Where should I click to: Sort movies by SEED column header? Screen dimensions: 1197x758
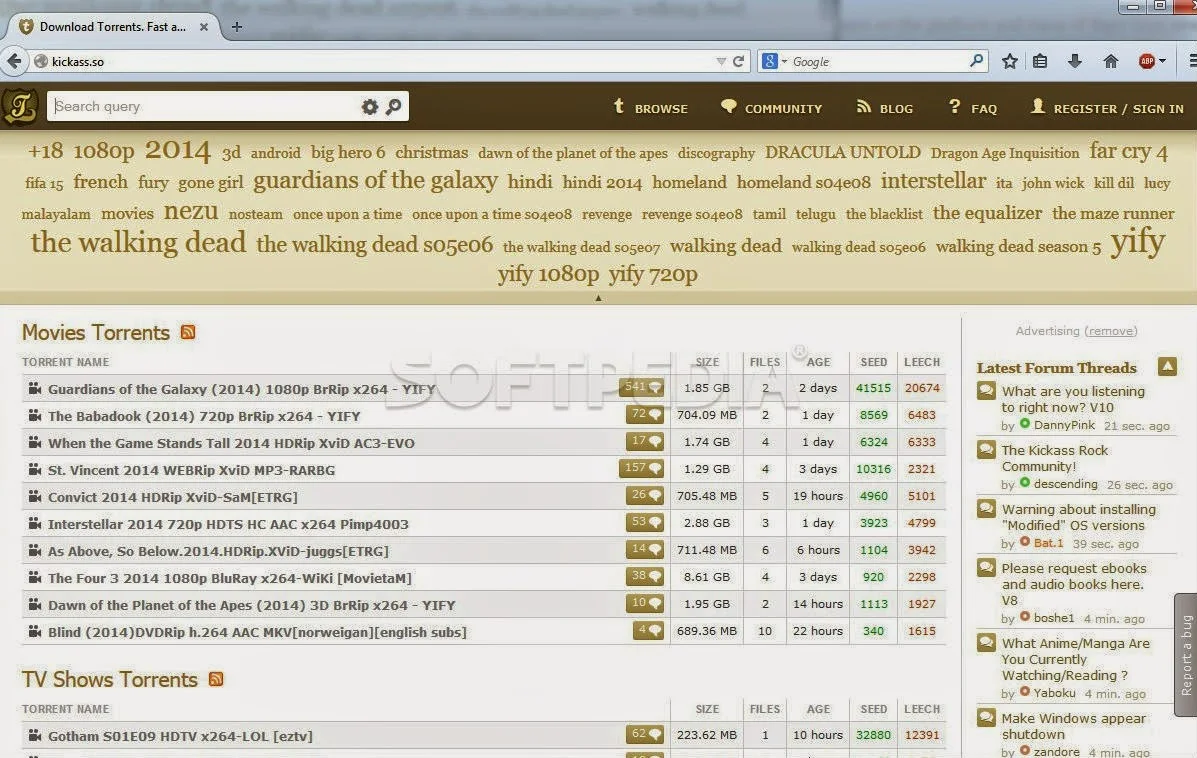(873, 362)
